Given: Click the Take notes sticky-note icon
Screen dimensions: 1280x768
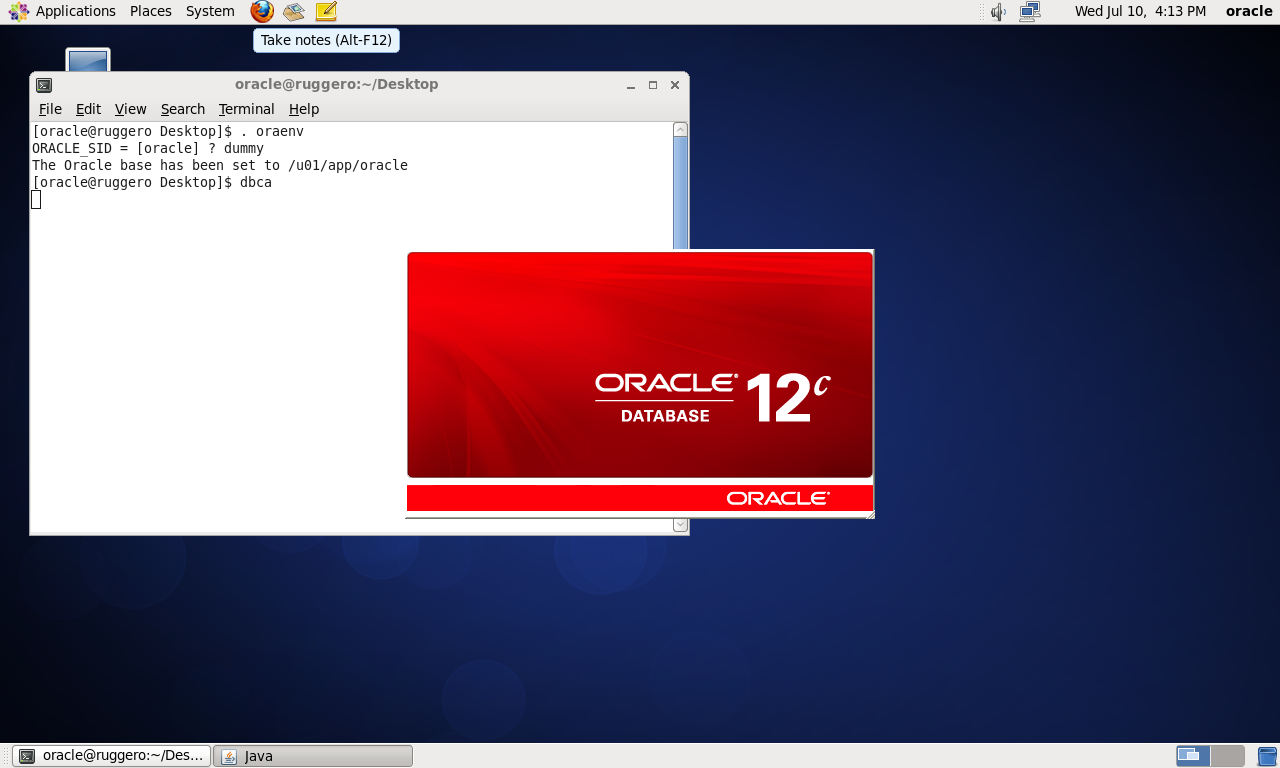Looking at the screenshot, I should click(x=326, y=11).
